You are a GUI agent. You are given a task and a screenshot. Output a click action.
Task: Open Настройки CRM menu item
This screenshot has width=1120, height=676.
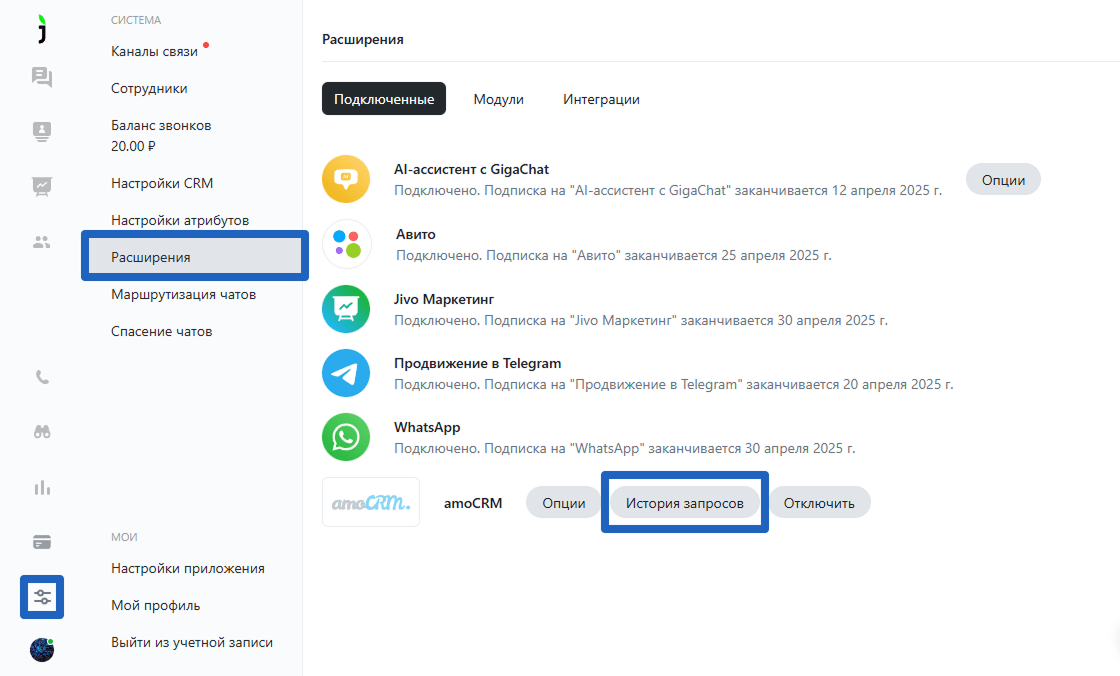(x=162, y=183)
